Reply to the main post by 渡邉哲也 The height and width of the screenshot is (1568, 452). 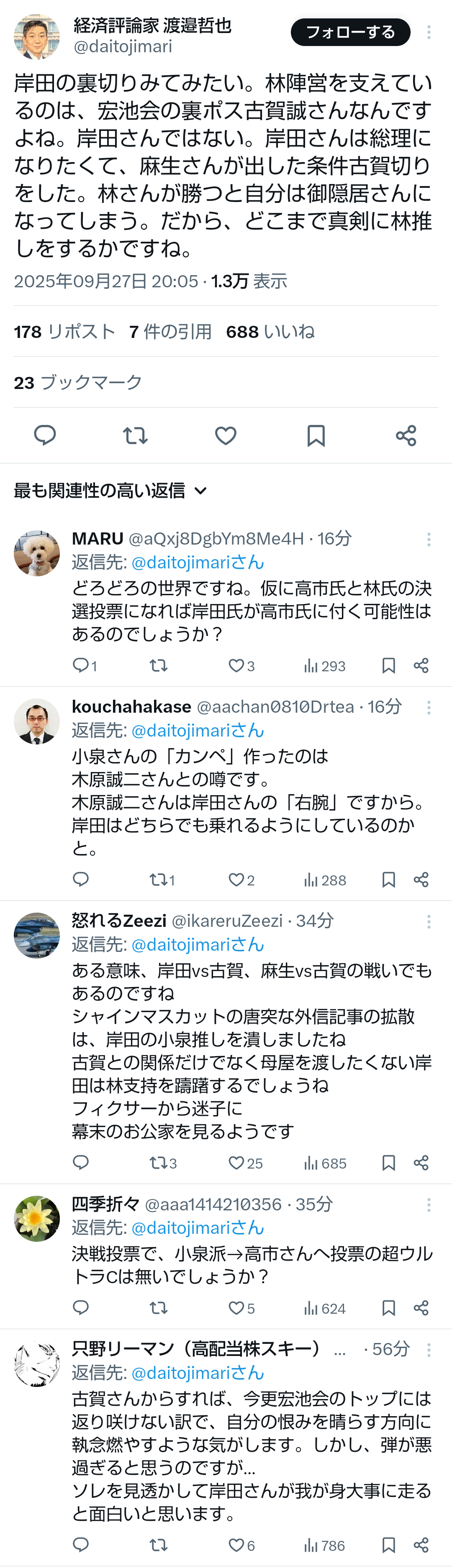click(x=44, y=436)
